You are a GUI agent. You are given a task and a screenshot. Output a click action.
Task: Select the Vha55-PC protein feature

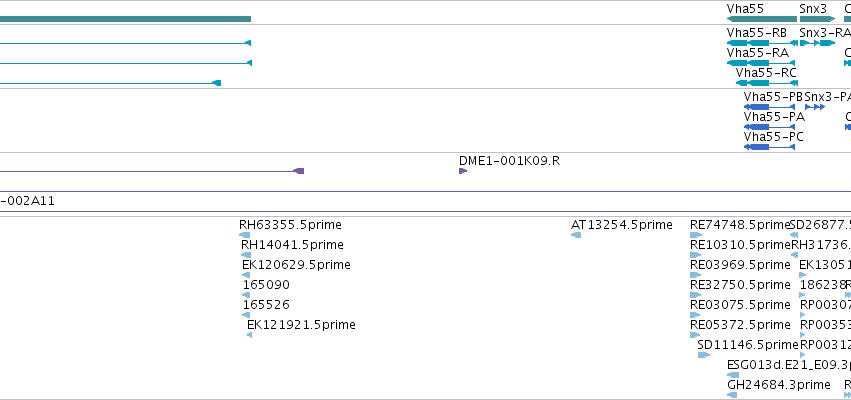pyautogui.click(x=769, y=147)
